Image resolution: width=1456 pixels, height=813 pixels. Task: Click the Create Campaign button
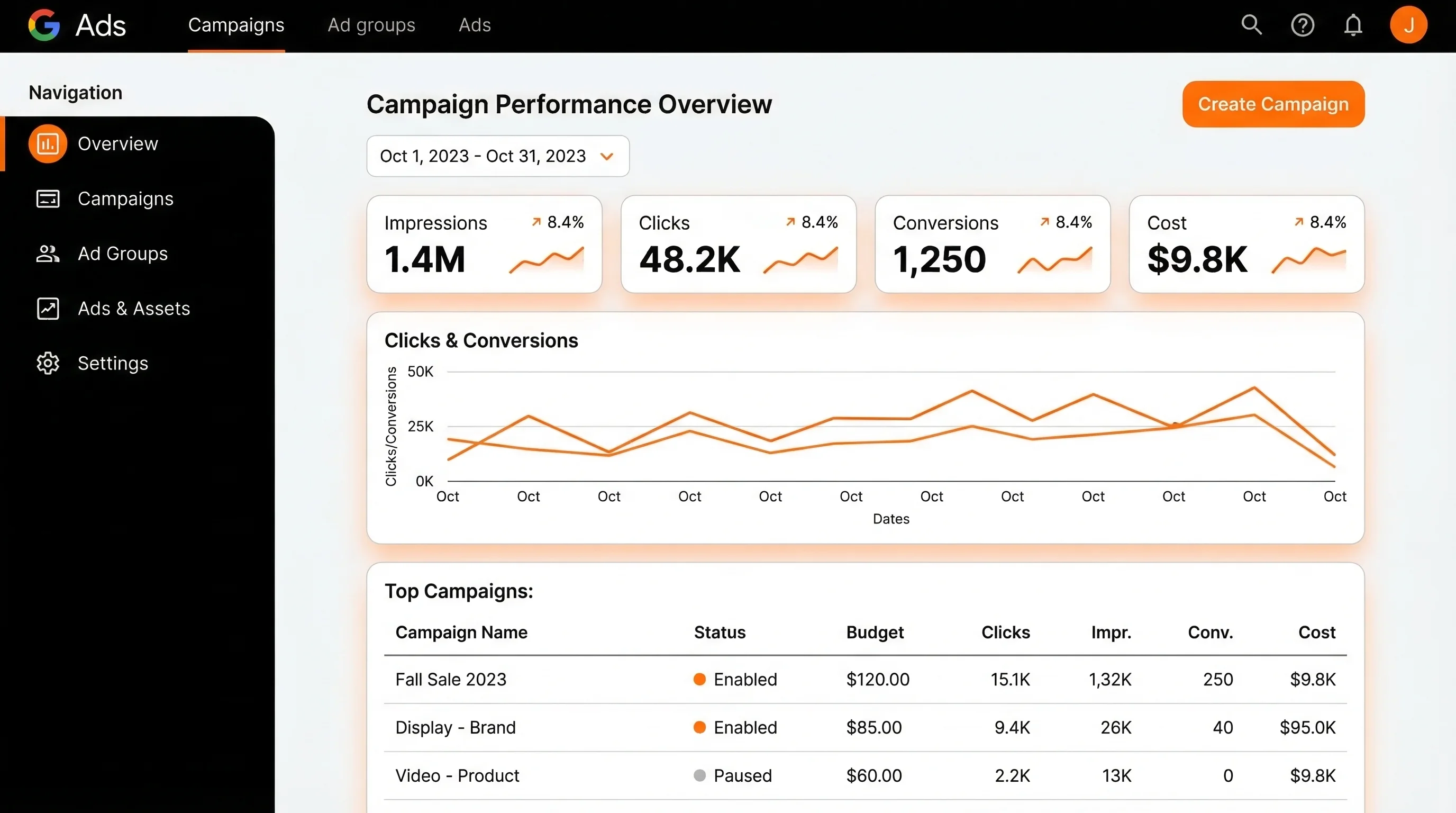(x=1273, y=104)
